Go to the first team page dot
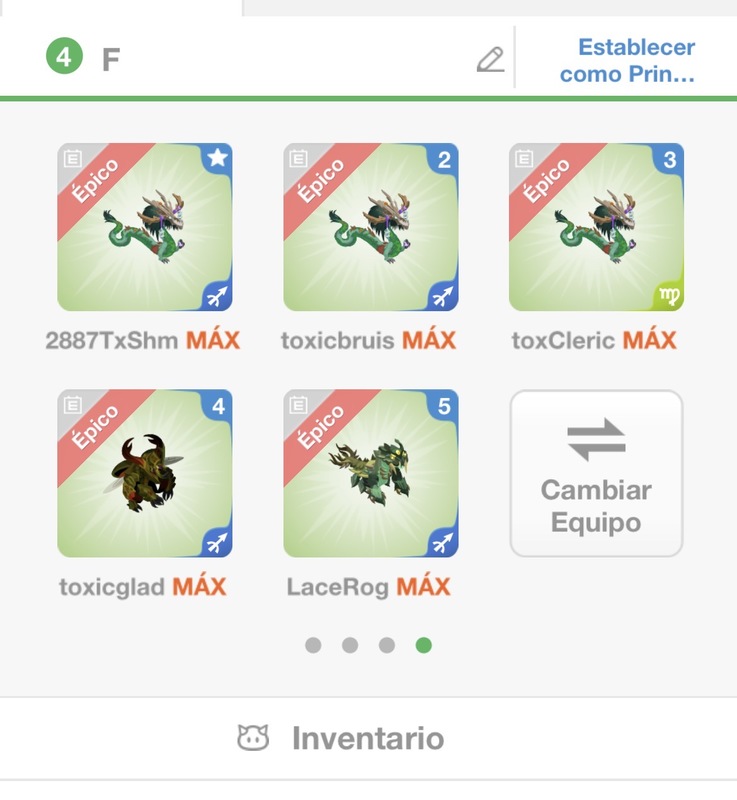This screenshot has height=800, width=737. pyautogui.click(x=313, y=645)
